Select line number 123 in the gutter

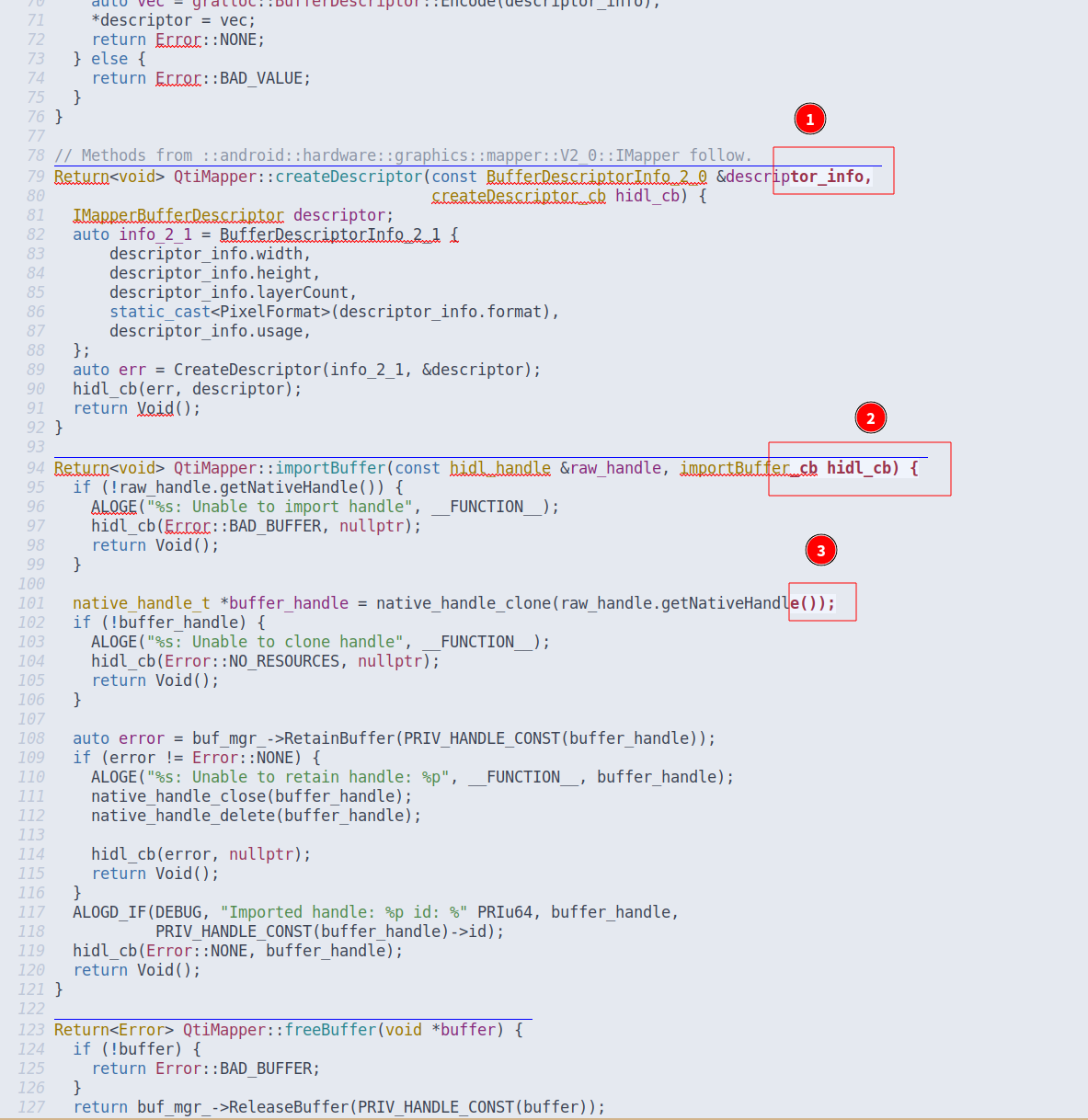tap(30, 1029)
